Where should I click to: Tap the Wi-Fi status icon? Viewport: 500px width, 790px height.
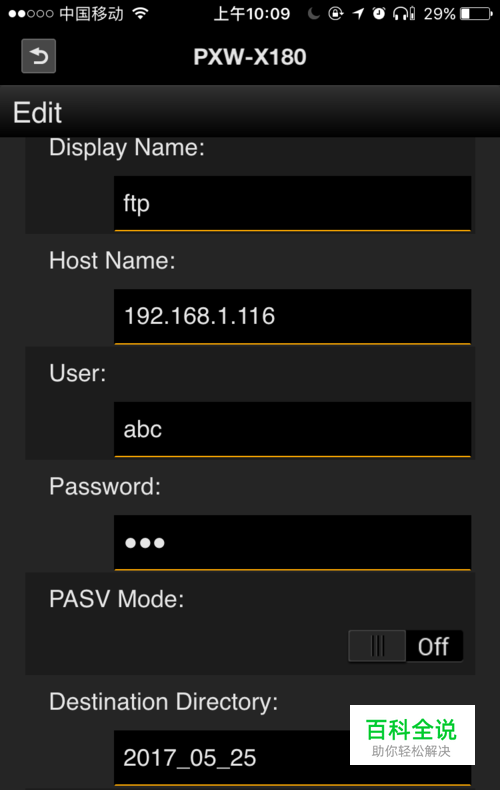140,14
